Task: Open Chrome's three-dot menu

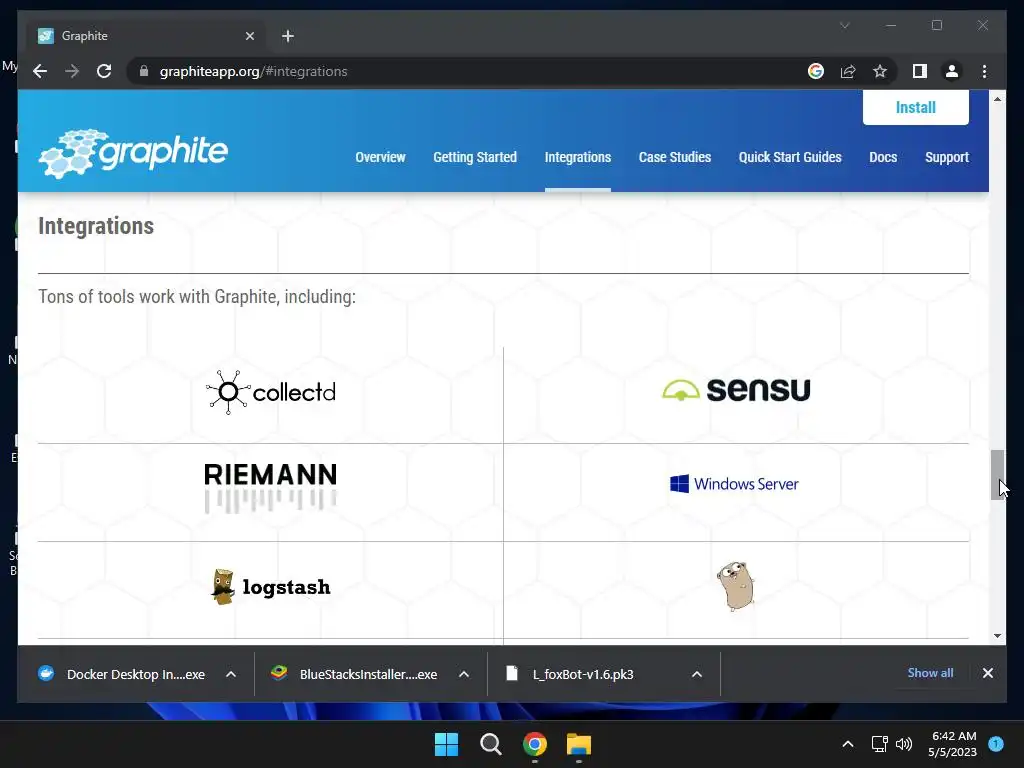Action: point(984,71)
